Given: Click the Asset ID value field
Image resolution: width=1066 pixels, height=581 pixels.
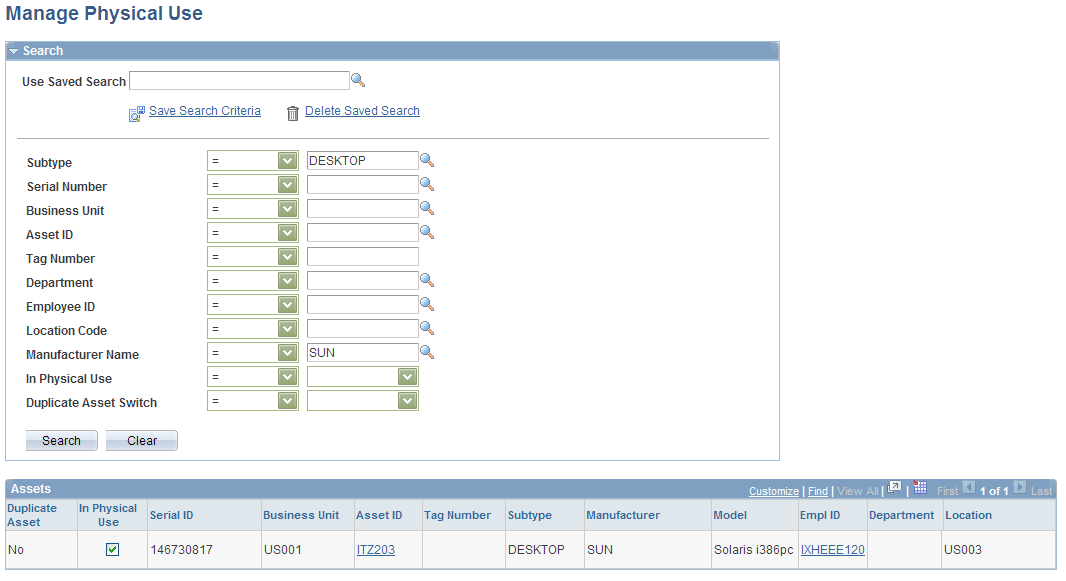Looking at the screenshot, I should click(x=362, y=232).
